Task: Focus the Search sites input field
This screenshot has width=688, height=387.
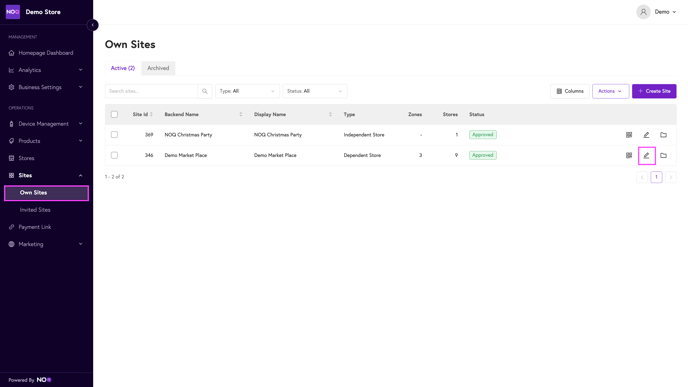Action: click(x=152, y=91)
